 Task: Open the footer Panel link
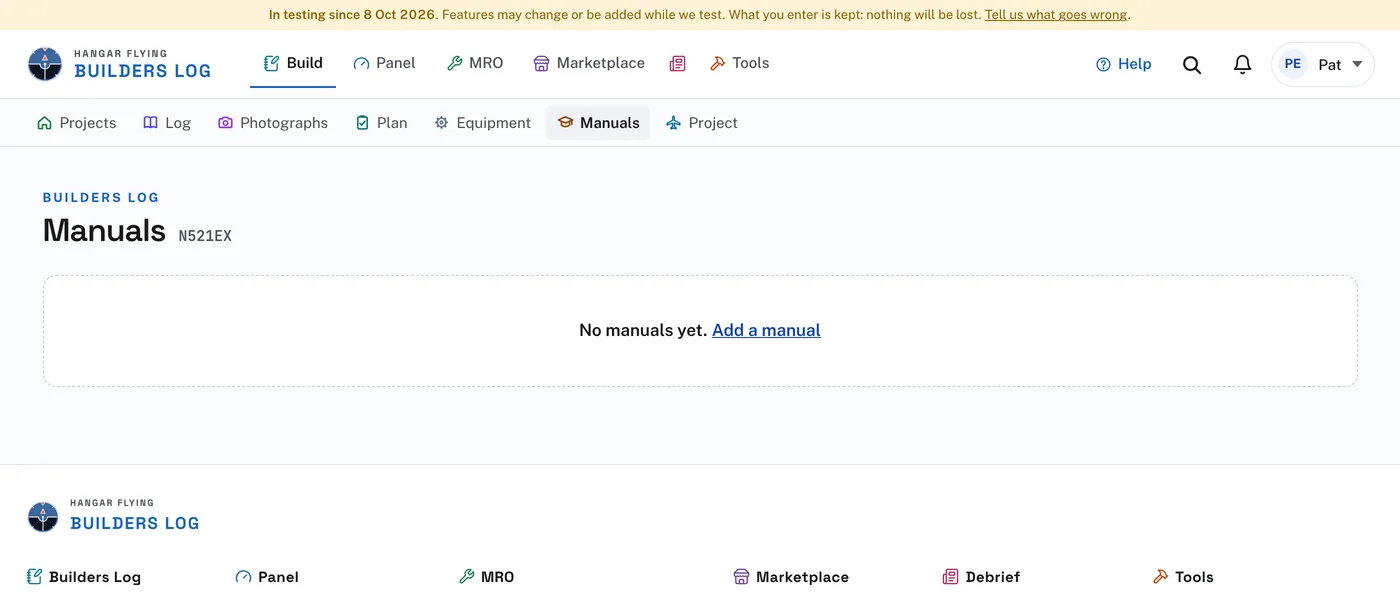point(267,577)
